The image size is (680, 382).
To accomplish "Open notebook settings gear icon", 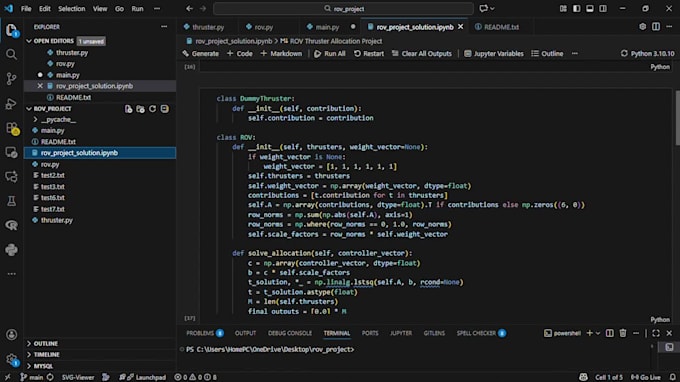I will coord(643,26).
